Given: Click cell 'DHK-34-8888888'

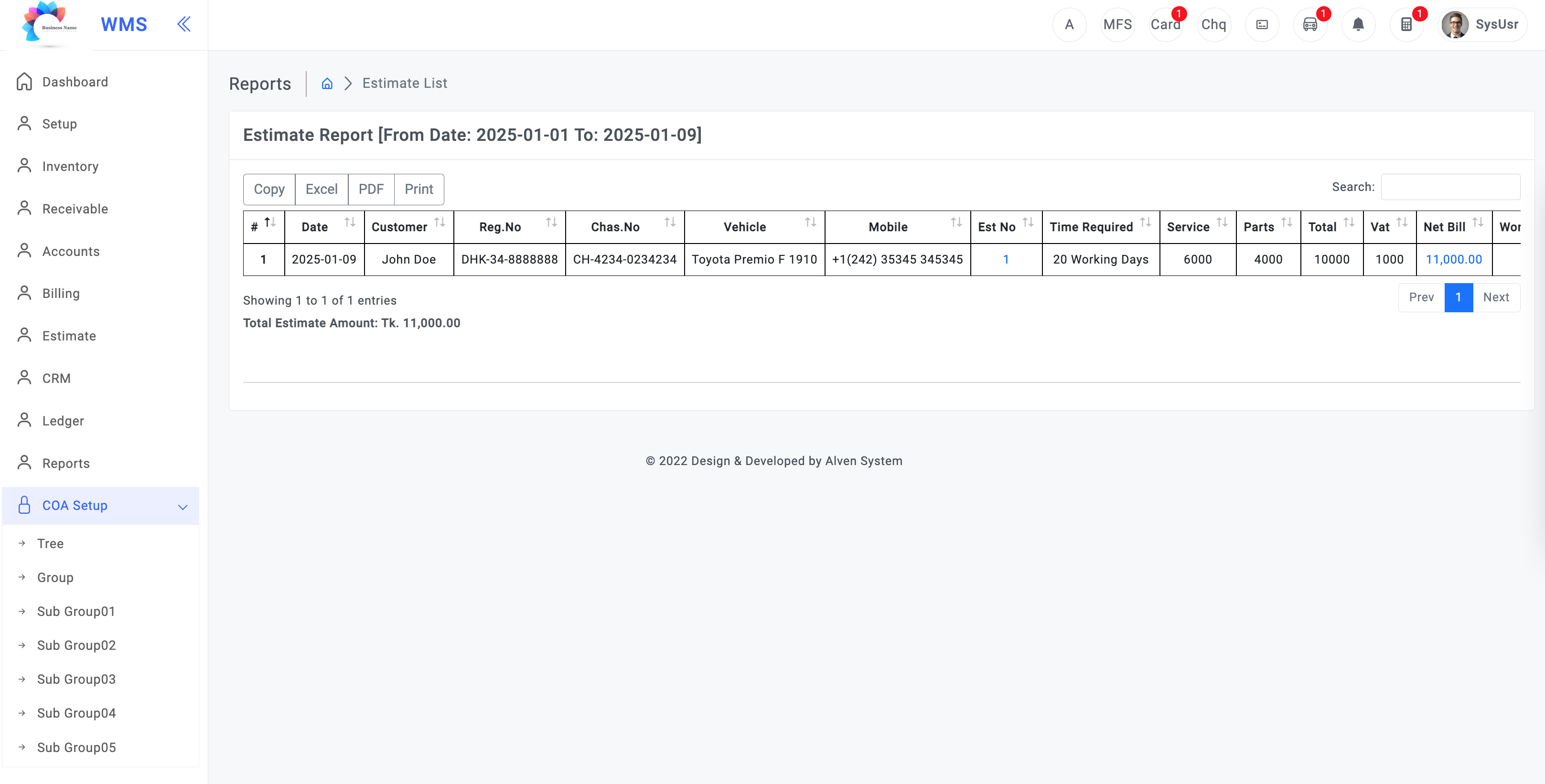Looking at the screenshot, I should (x=509, y=260).
